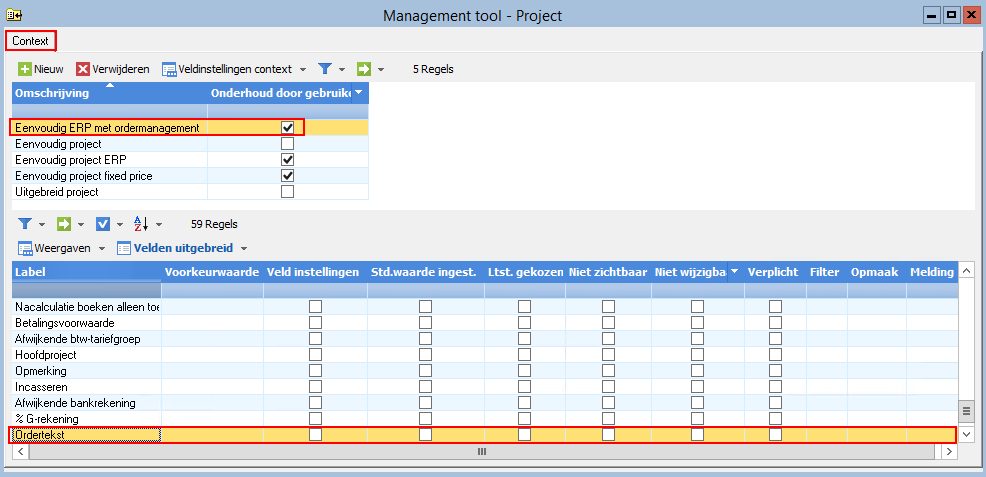Open dropdown arrow beside lower green arrow
This screenshot has width=986, height=477.
[x=81, y=224]
